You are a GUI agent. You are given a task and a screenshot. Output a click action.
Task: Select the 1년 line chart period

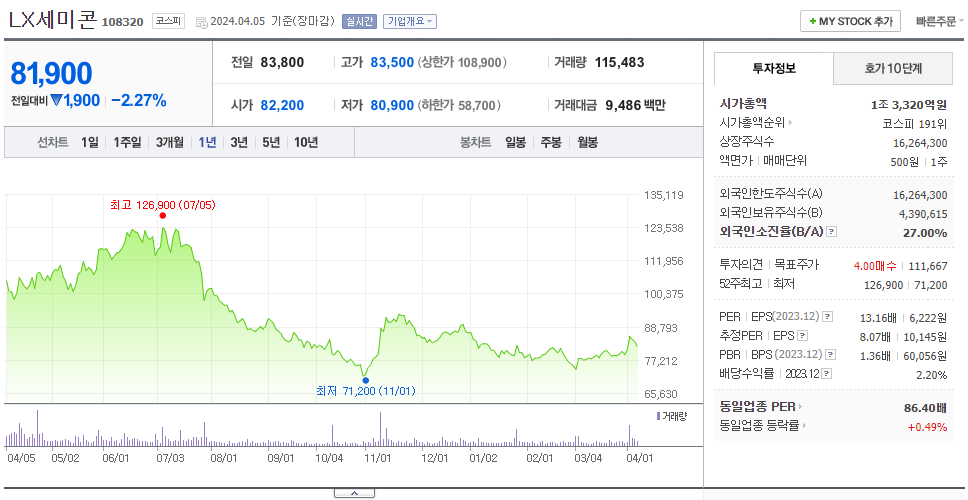coord(207,143)
